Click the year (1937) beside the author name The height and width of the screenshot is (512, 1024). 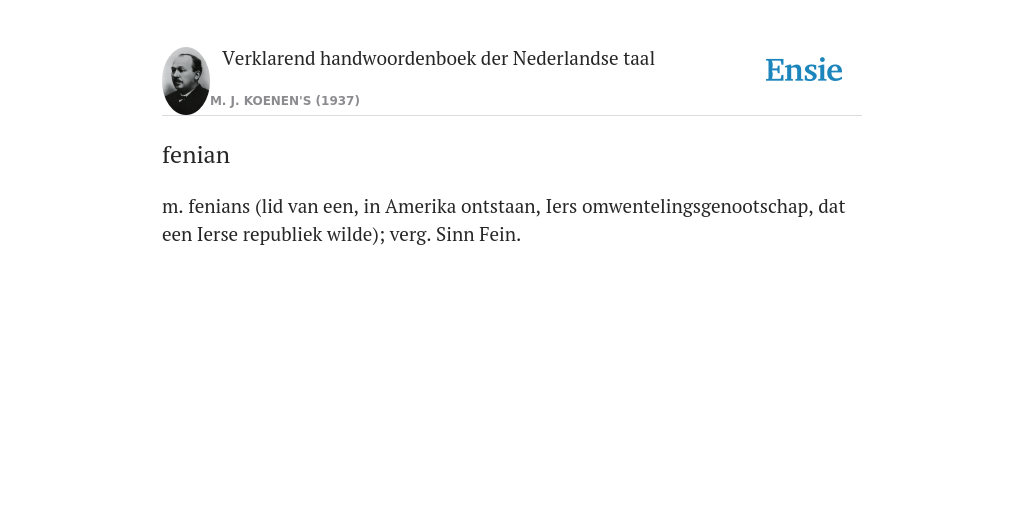point(338,101)
